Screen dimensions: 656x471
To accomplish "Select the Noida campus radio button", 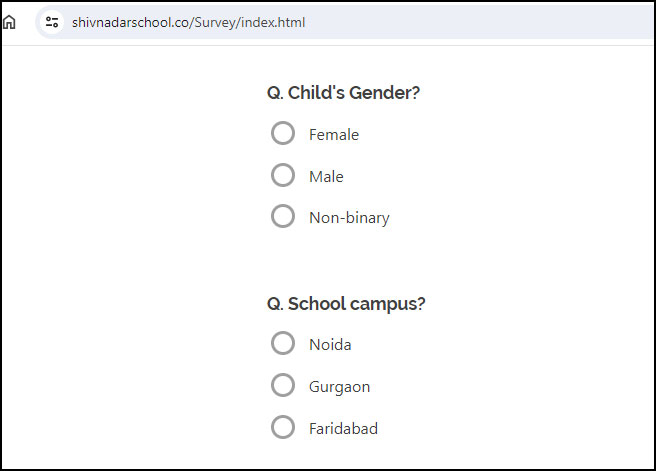I will 283,343.
